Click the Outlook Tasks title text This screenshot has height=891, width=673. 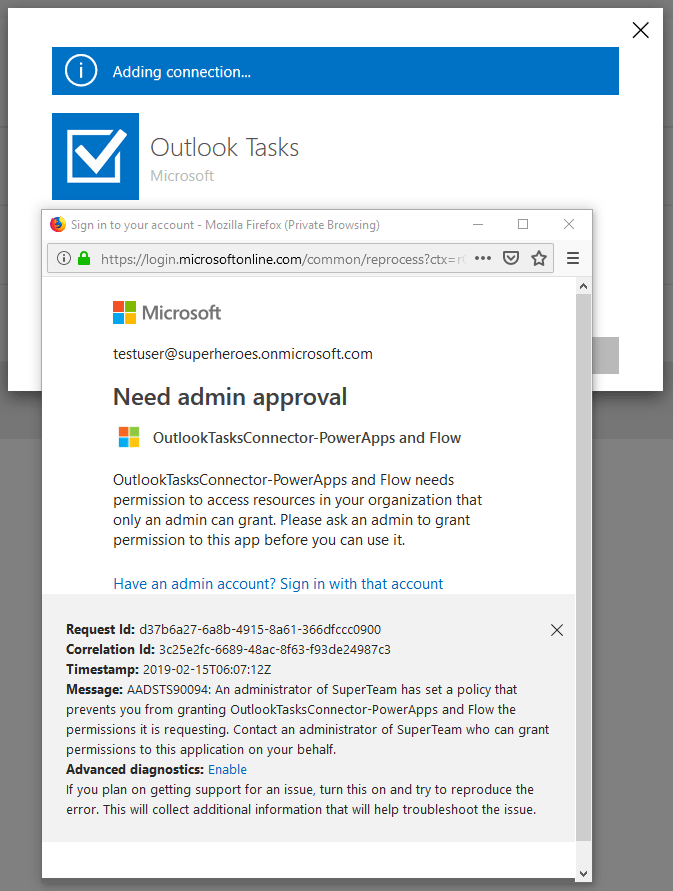pyautogui.click(x=225, y=147)
